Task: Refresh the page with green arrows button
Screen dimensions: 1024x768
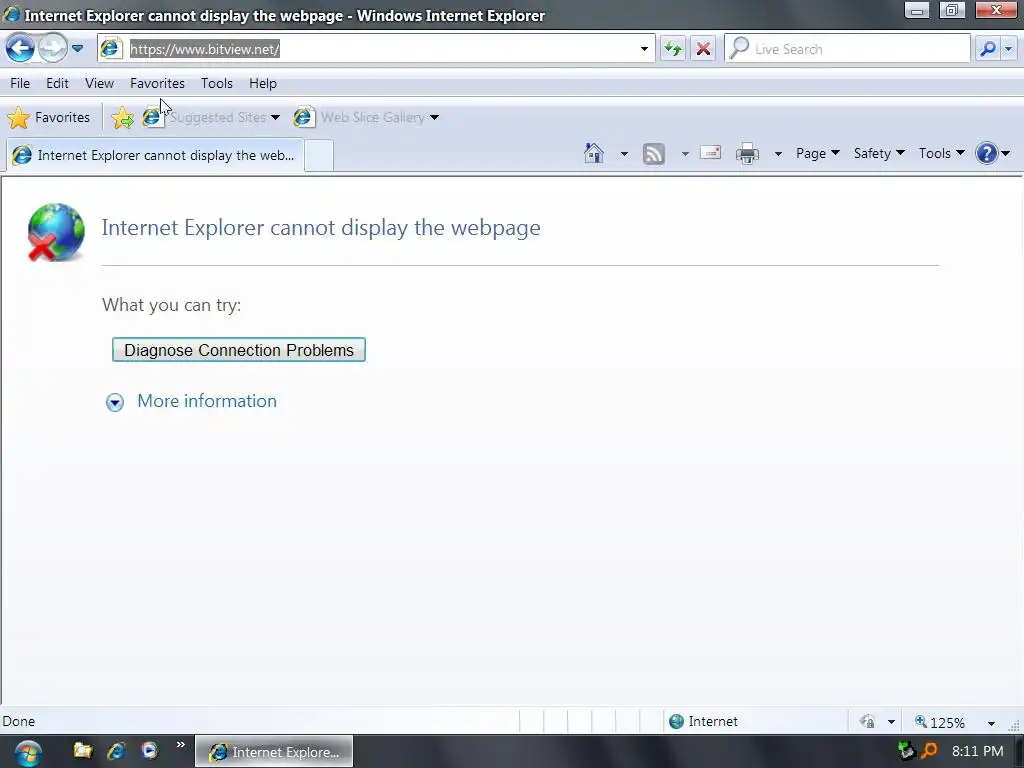Action: click(673, 49)
